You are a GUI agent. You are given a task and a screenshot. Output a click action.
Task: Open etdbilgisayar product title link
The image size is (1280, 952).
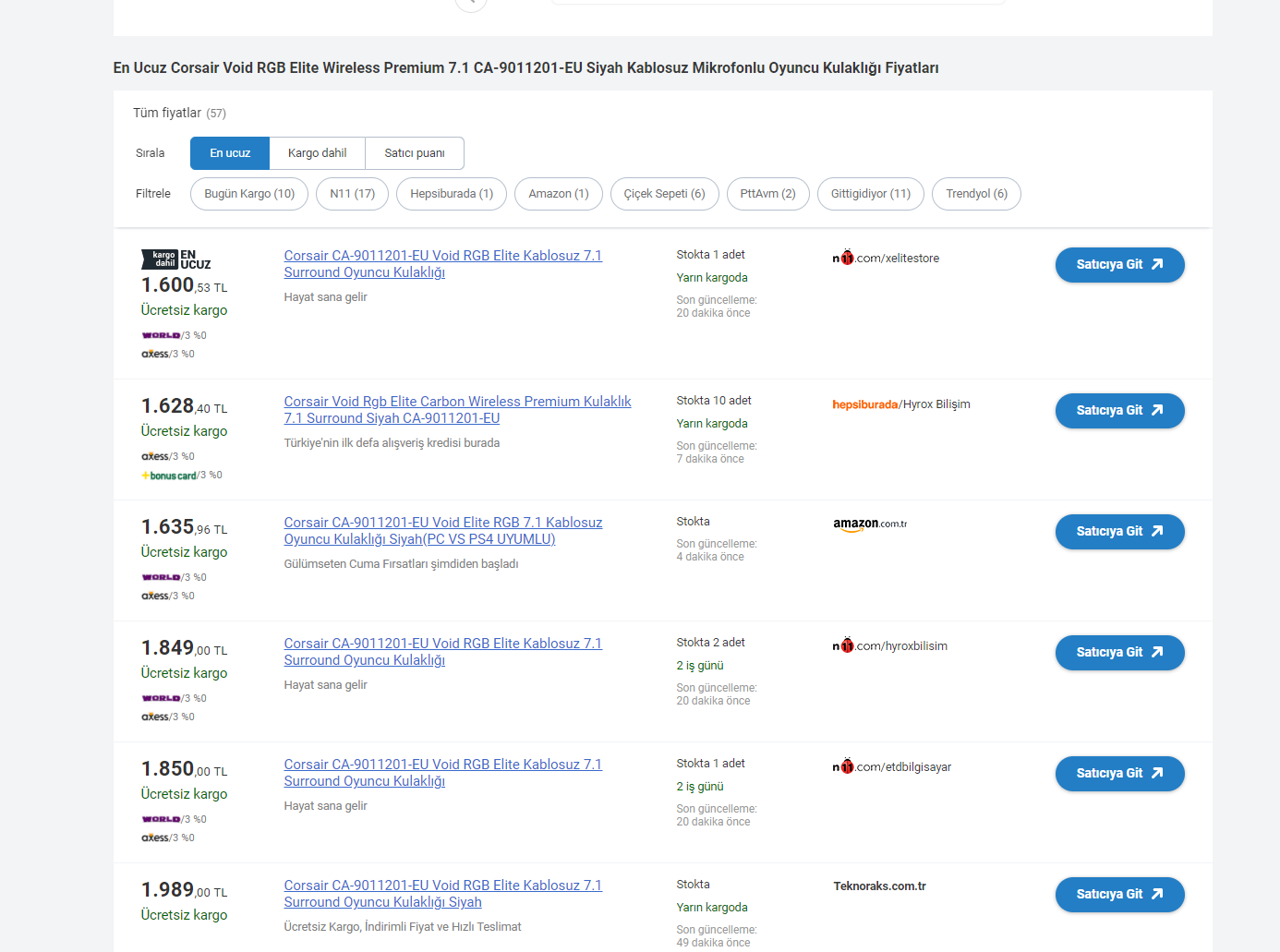(x=443, y=773)
